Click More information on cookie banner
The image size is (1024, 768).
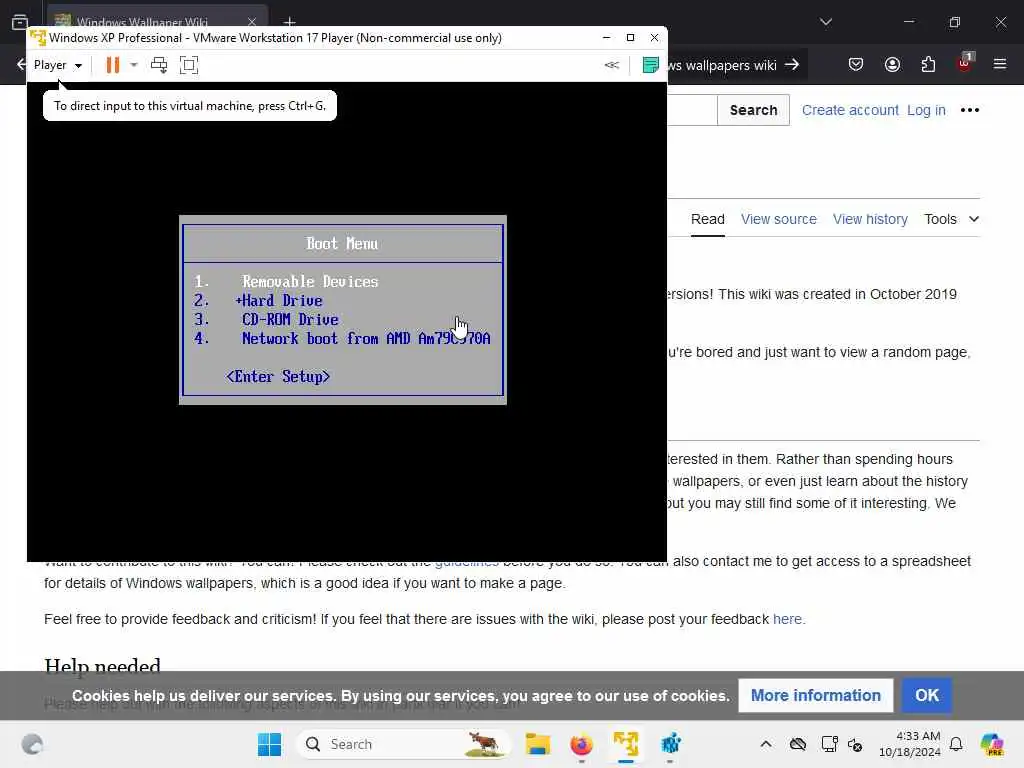click(x=816, y=696)
